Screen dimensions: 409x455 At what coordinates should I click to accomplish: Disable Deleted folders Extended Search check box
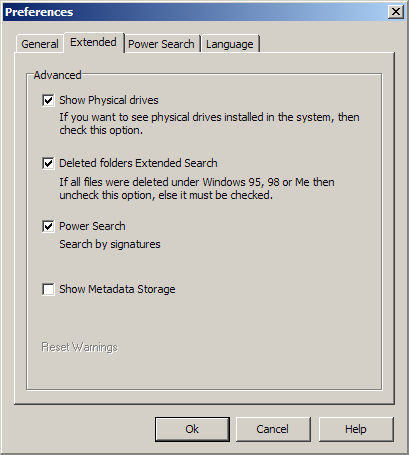pyautogui.click(x=48, y=163)
